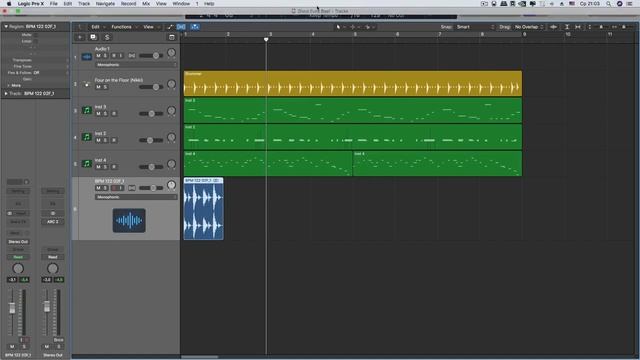Enable input monitoring on Audio 1
640x360 pixels.
(121, 56)
